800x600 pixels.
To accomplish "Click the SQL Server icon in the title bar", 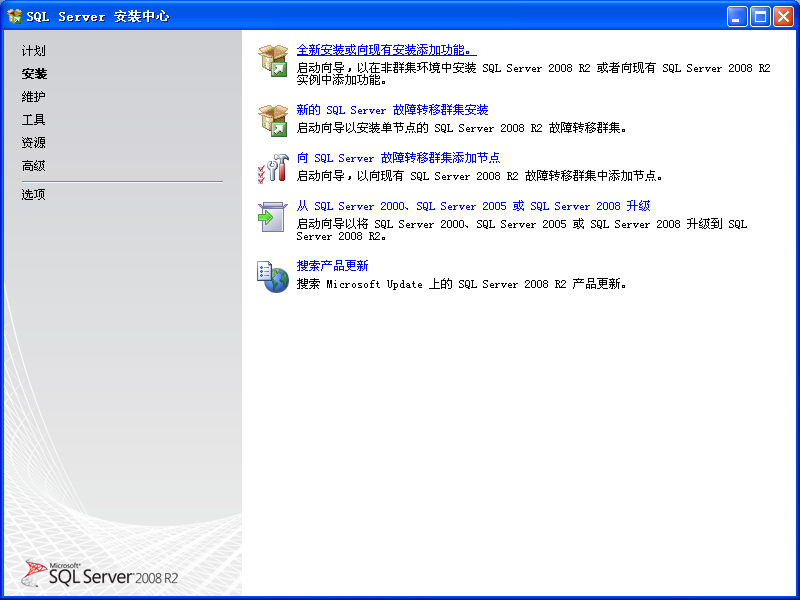I will tap(15, 15).
